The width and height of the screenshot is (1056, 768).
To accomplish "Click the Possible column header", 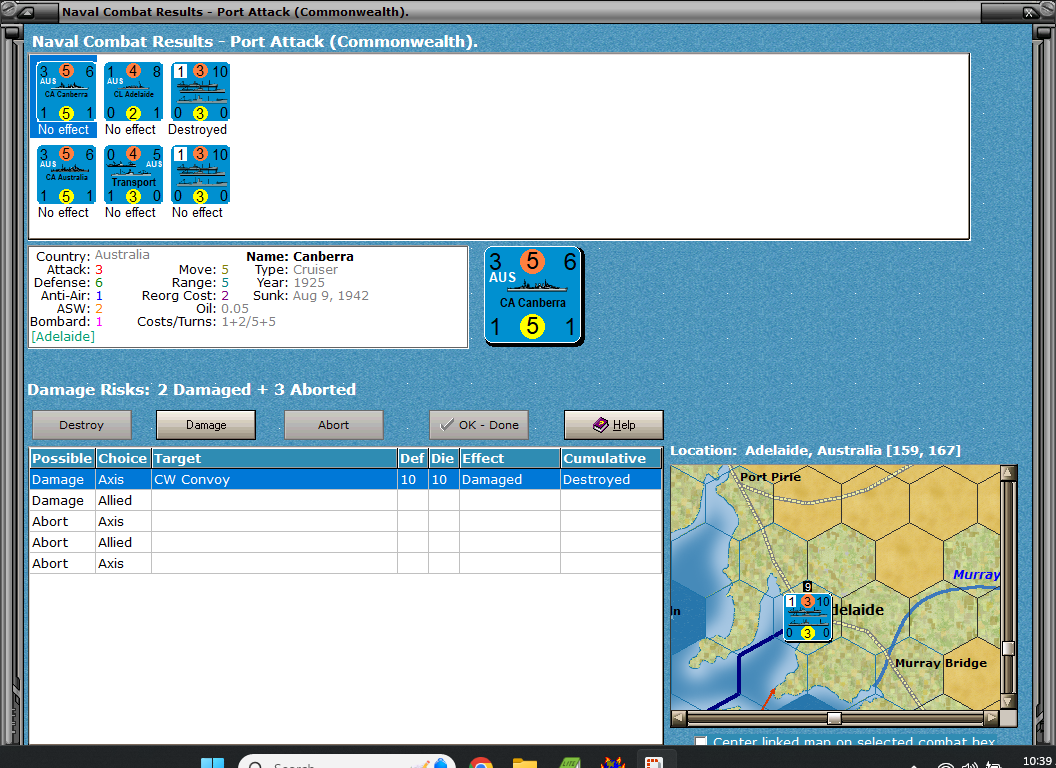I will [x=62, y=458].
